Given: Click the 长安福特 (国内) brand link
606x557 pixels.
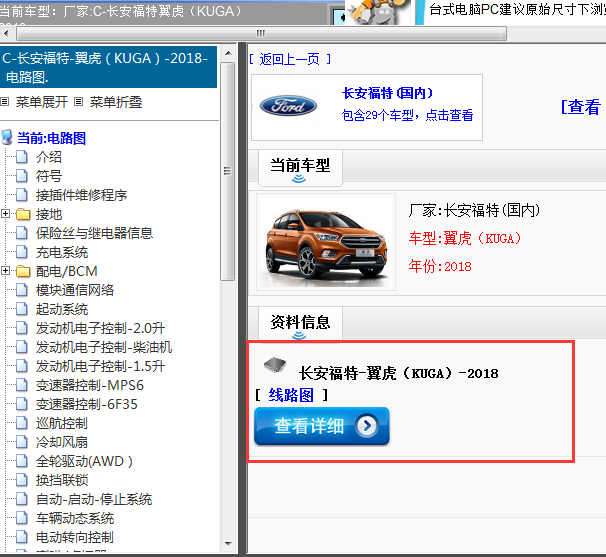Looking at the screenshot, I should (387, 93).
